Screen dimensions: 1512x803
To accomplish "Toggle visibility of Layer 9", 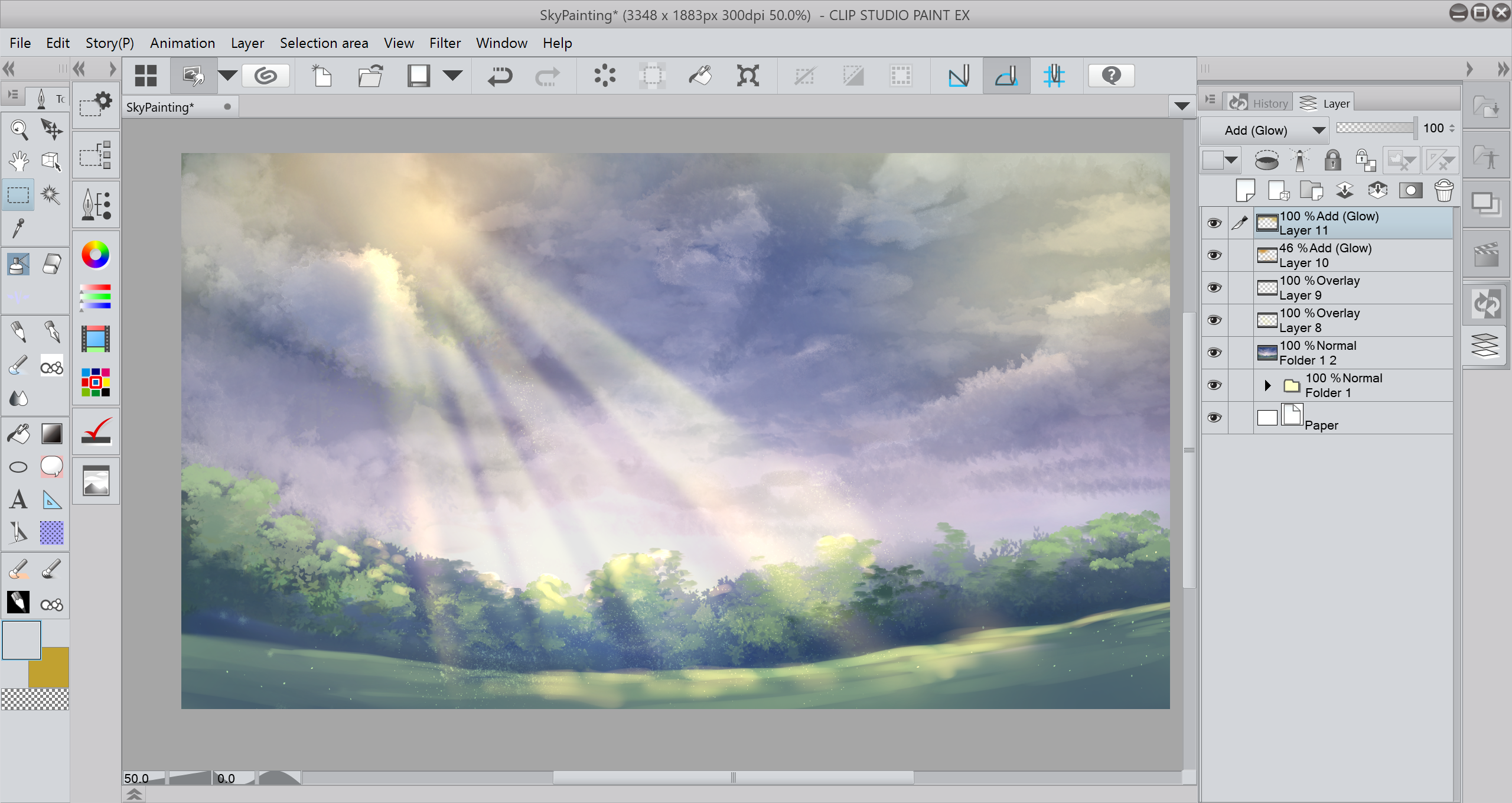I will 1214,288.
